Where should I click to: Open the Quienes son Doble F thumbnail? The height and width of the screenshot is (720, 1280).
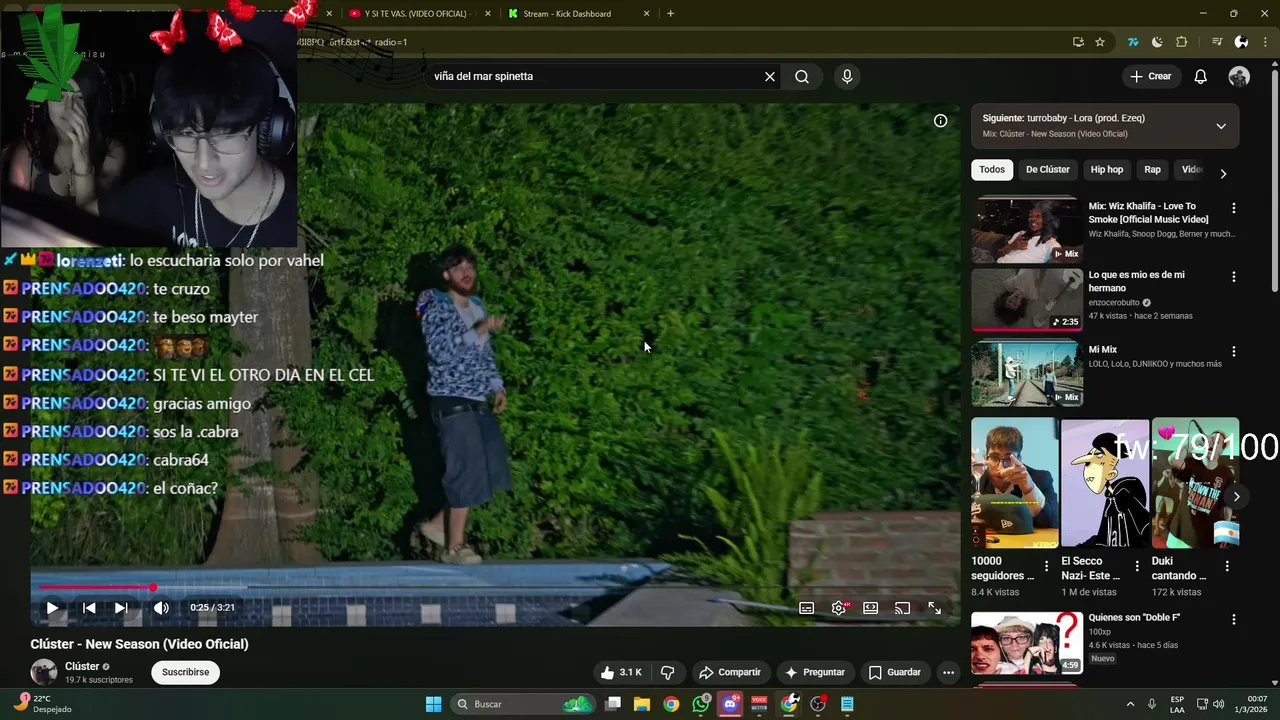click(x=1027, y=643)
